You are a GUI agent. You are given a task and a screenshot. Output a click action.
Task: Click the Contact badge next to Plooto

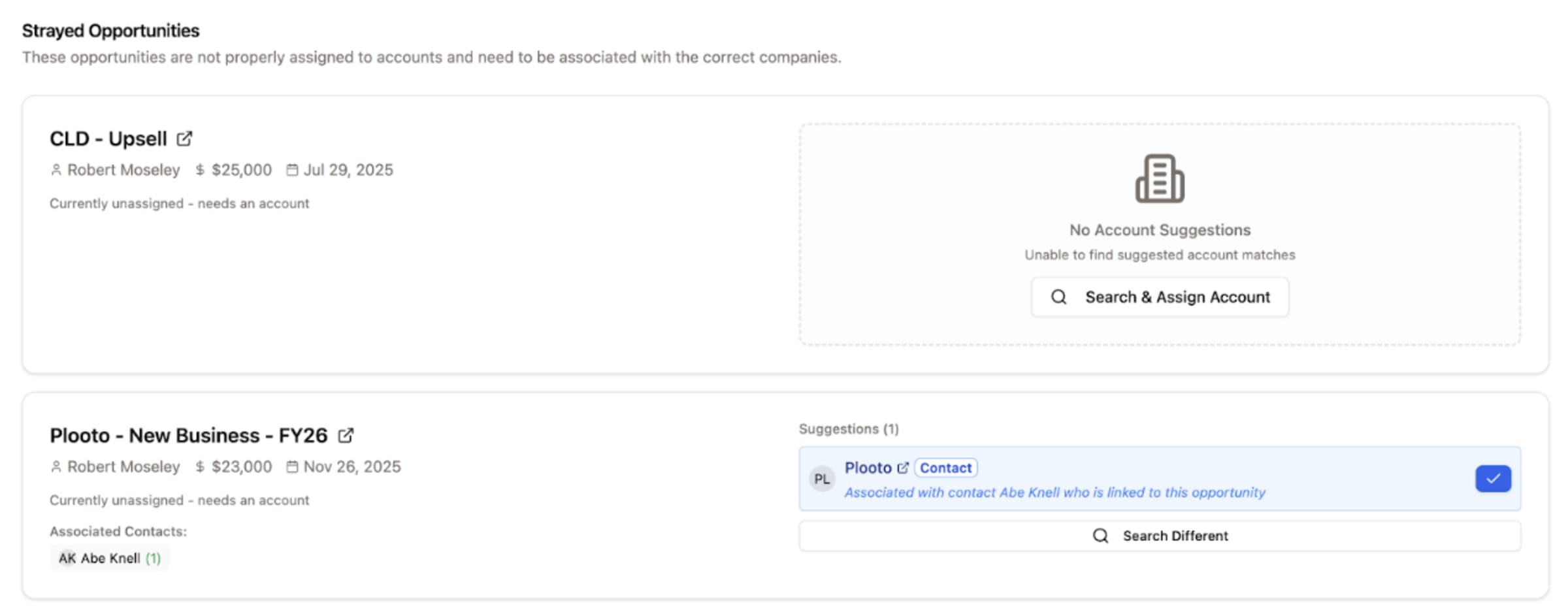[945, 468]
